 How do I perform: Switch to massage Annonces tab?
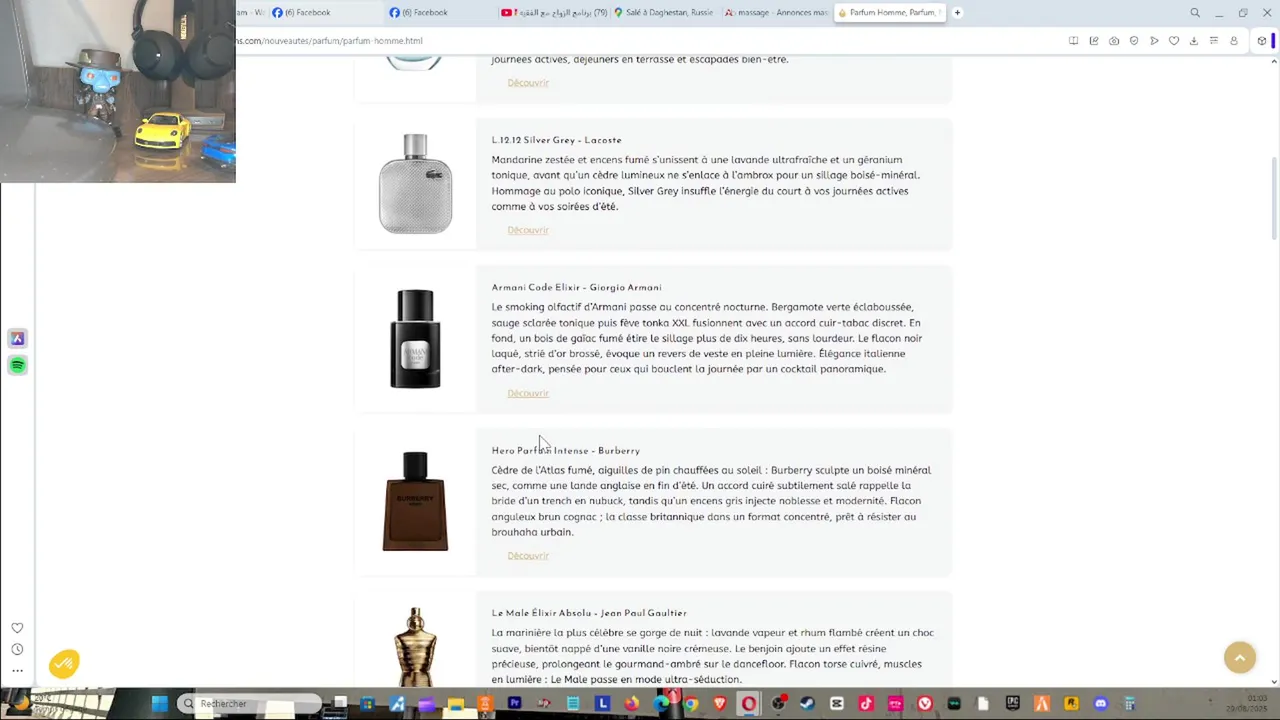click(x=776, y=13)
